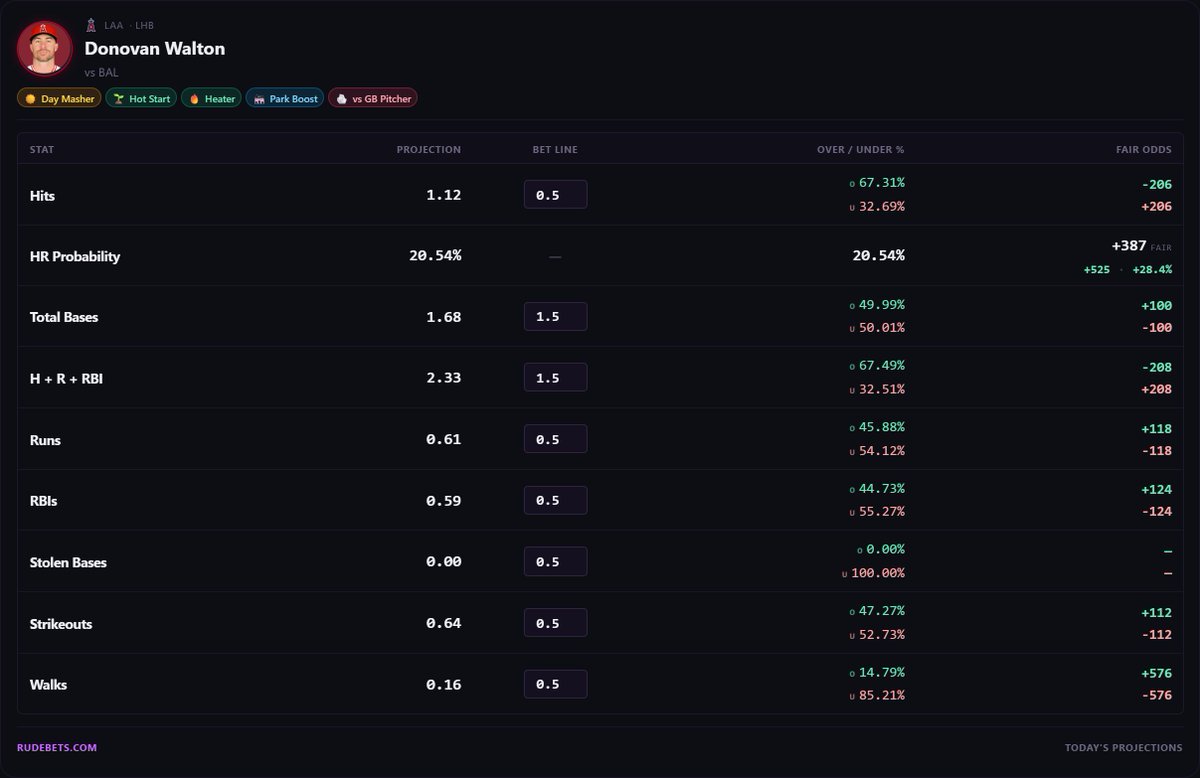The width and height of the screenshot is (1200, 778).
Task: Click the Hits projection 1.12
Action: [444, 195]
